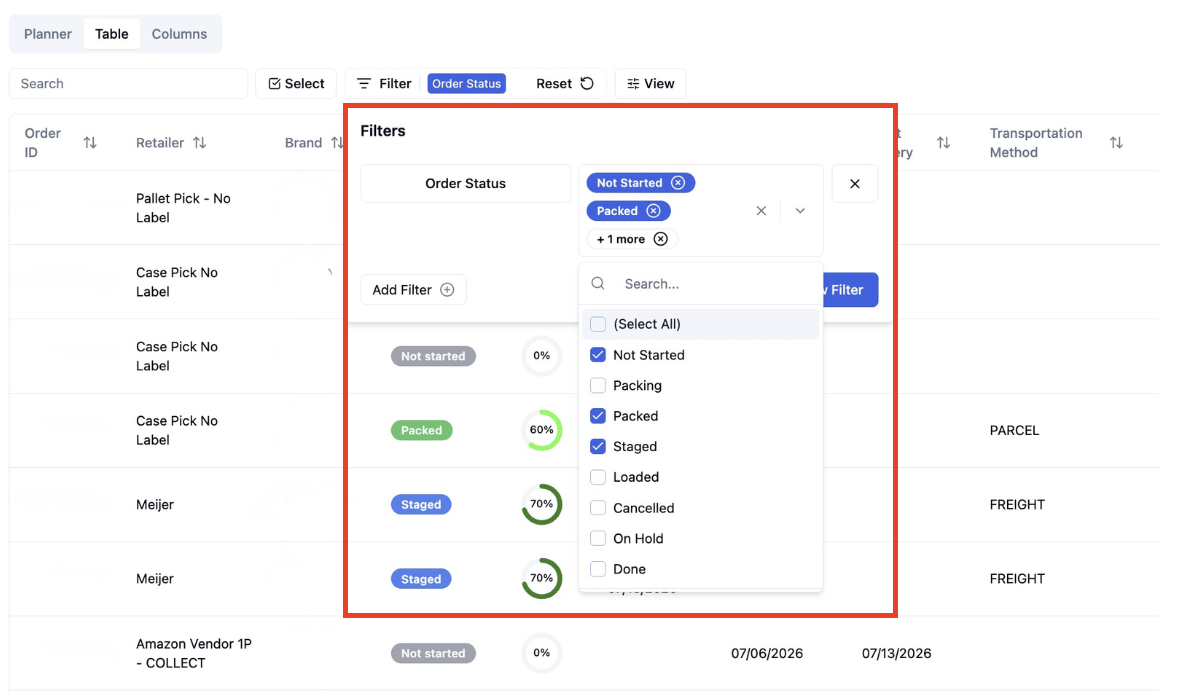Click the 07/13/2026 date cell
The width and height of the screenshot is (1180, 694).
(x=896, y=653)
